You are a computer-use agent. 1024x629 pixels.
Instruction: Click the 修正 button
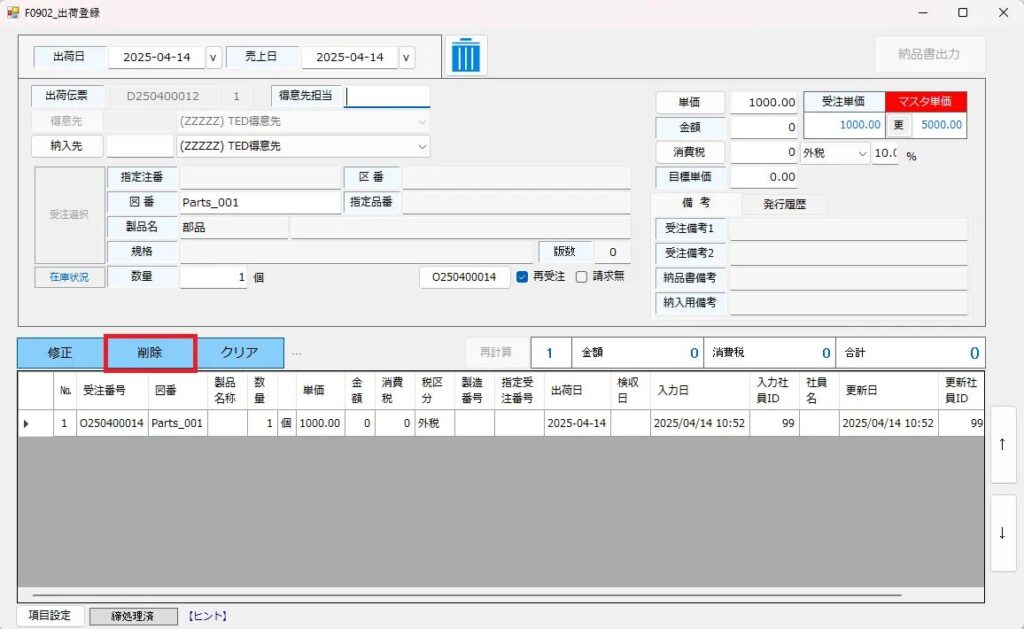(x=60, y=353)
